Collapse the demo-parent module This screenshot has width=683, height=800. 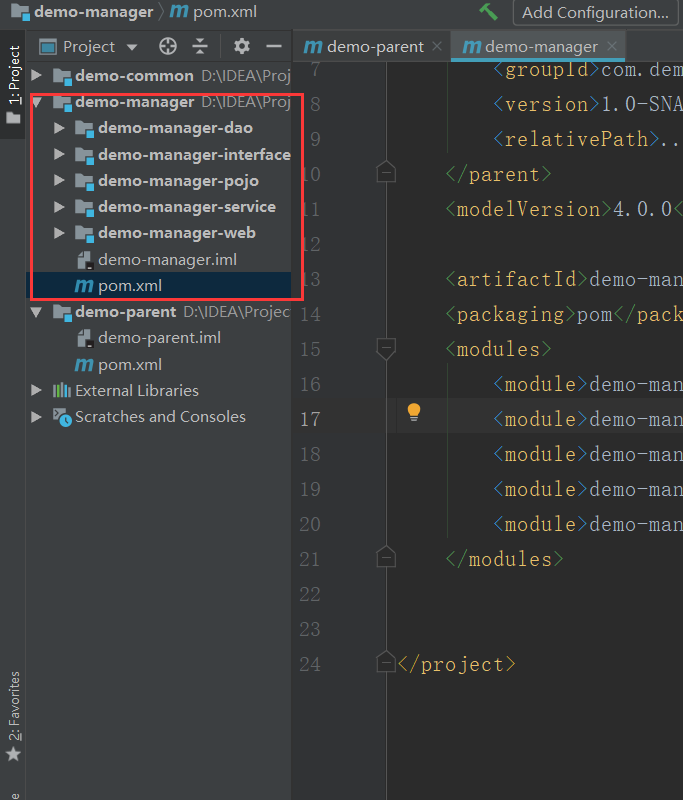coord(36,312)
